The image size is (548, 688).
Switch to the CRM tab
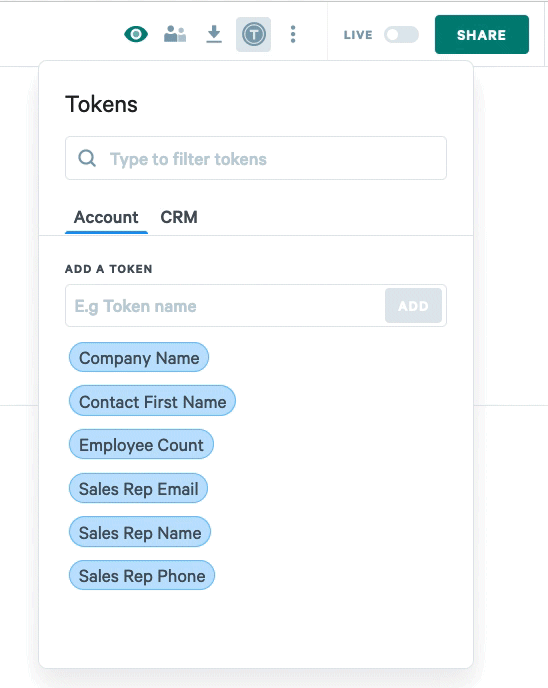pos(179,218)
